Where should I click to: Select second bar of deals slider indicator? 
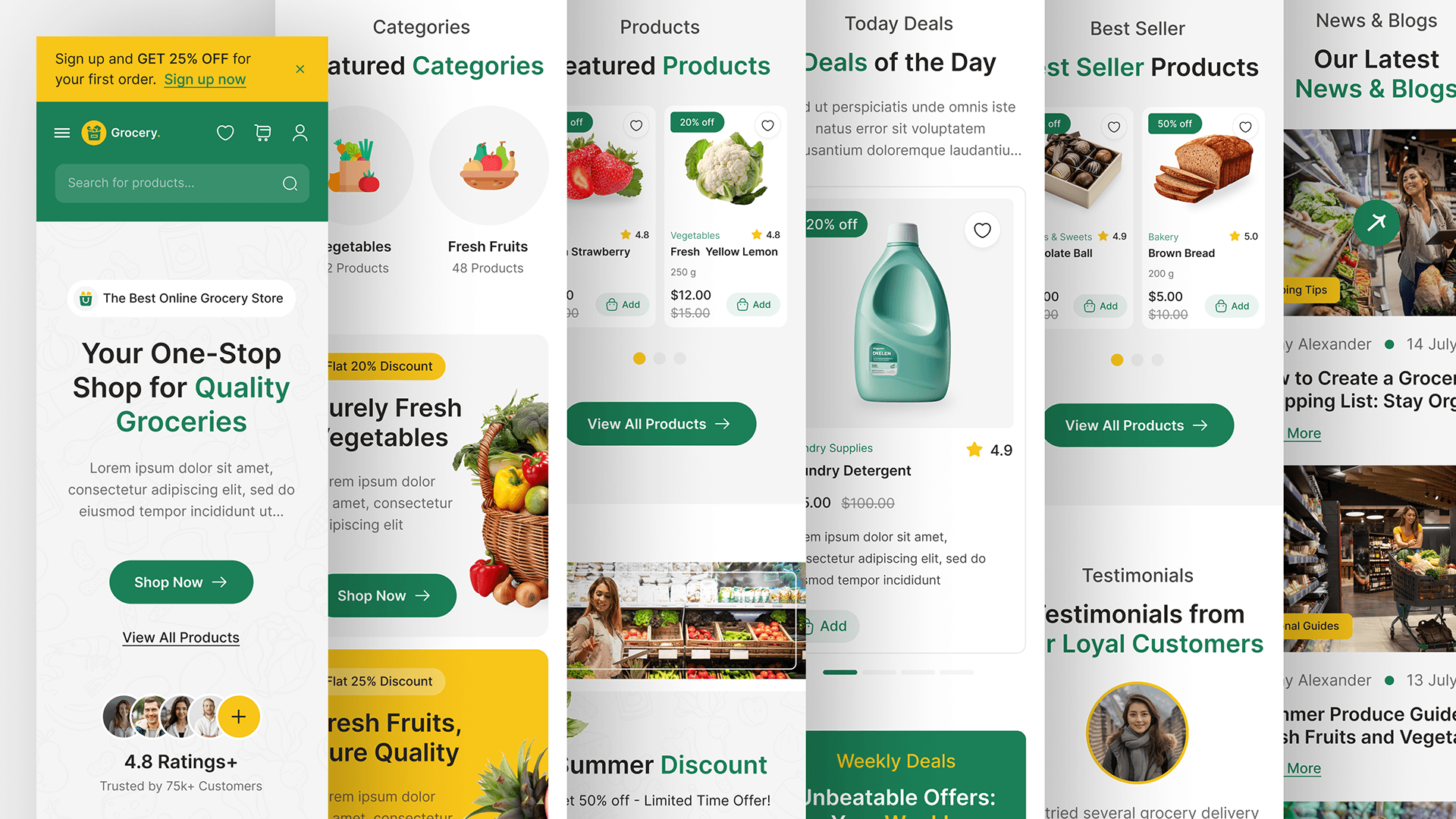point(879,672)
